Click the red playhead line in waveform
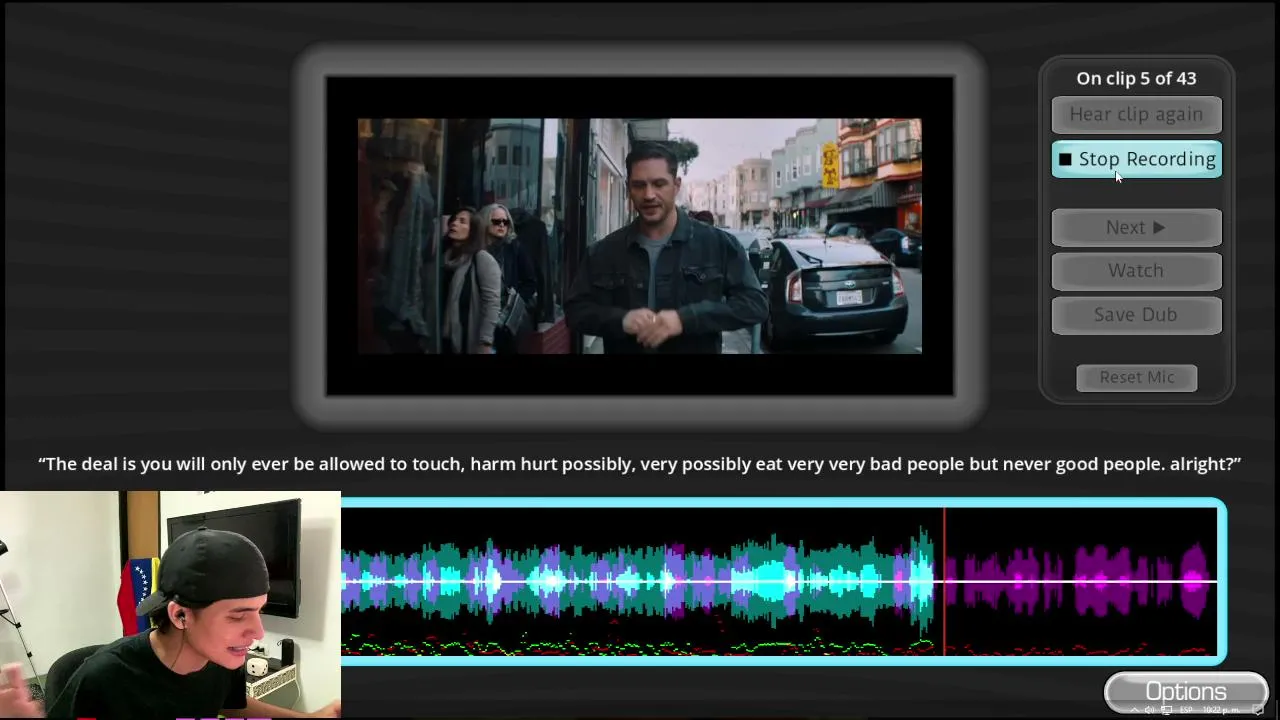The image size is (1280, 720). point(944,581)
